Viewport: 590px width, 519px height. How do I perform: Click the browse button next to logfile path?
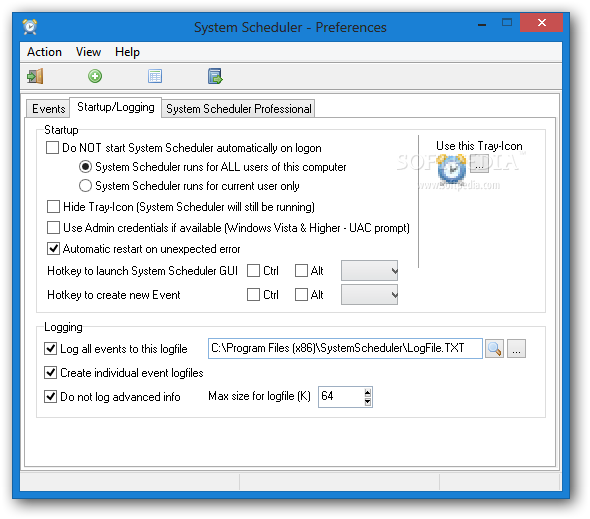click(516, 349)
